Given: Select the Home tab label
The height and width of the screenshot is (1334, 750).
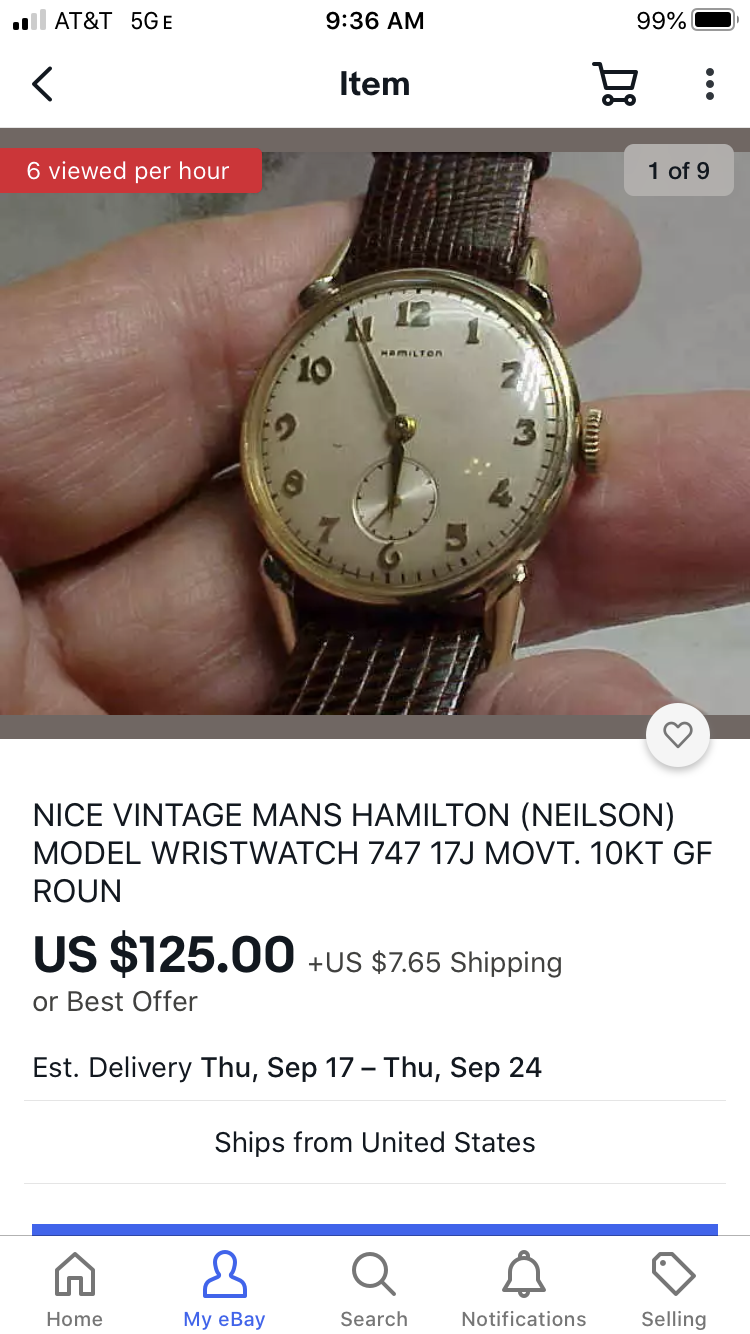Looking at the screenshot, I should click(74, 1319).
